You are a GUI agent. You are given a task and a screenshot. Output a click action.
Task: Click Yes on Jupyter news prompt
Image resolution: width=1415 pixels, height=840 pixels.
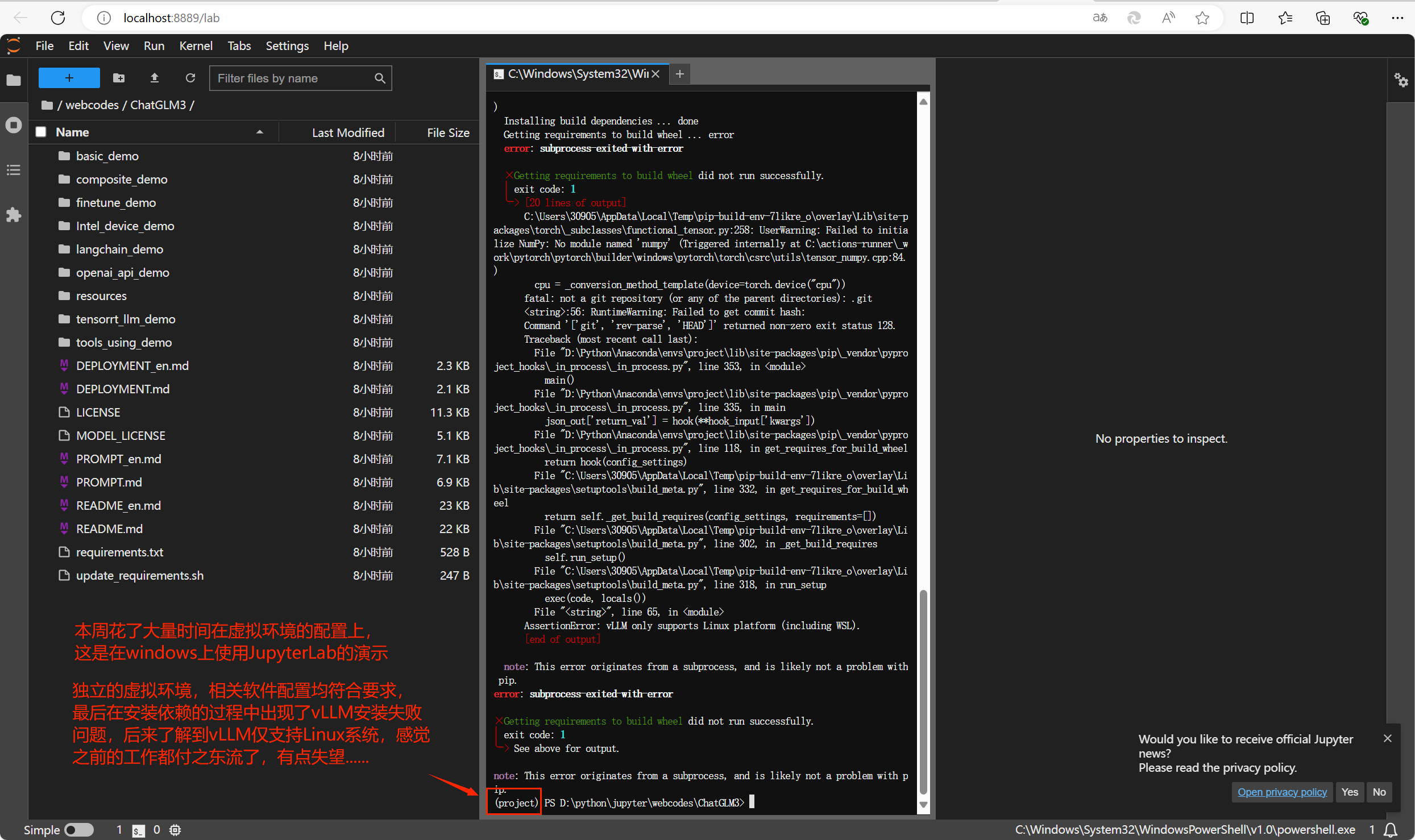point(1350,792)
